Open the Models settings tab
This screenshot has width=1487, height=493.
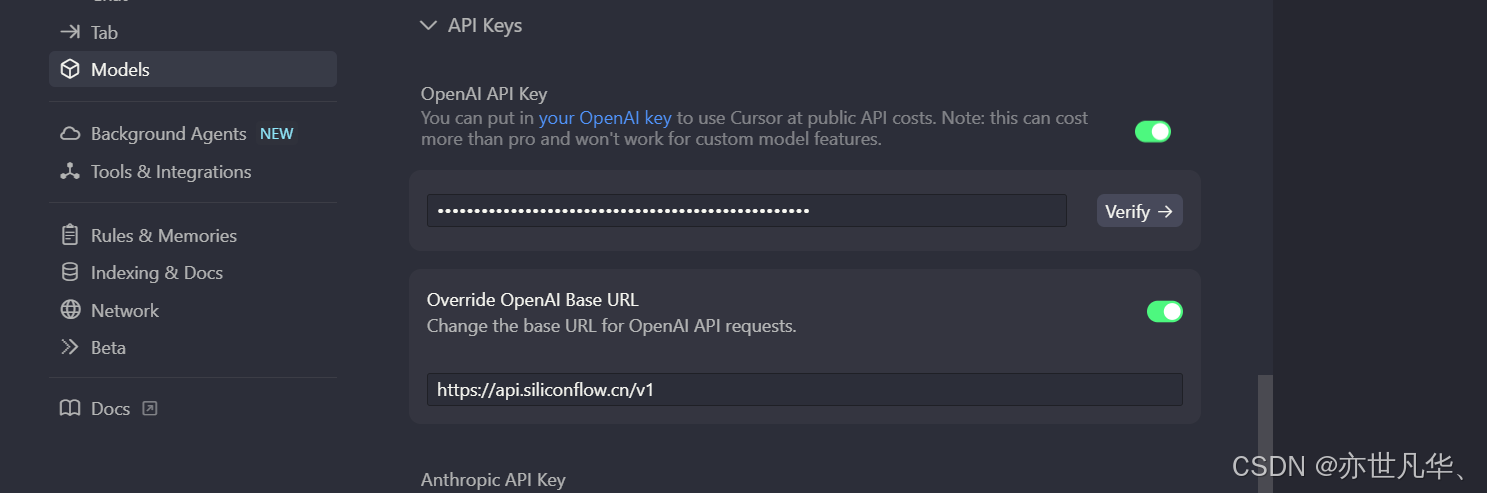pyautogui.click(x=193, y=69)
